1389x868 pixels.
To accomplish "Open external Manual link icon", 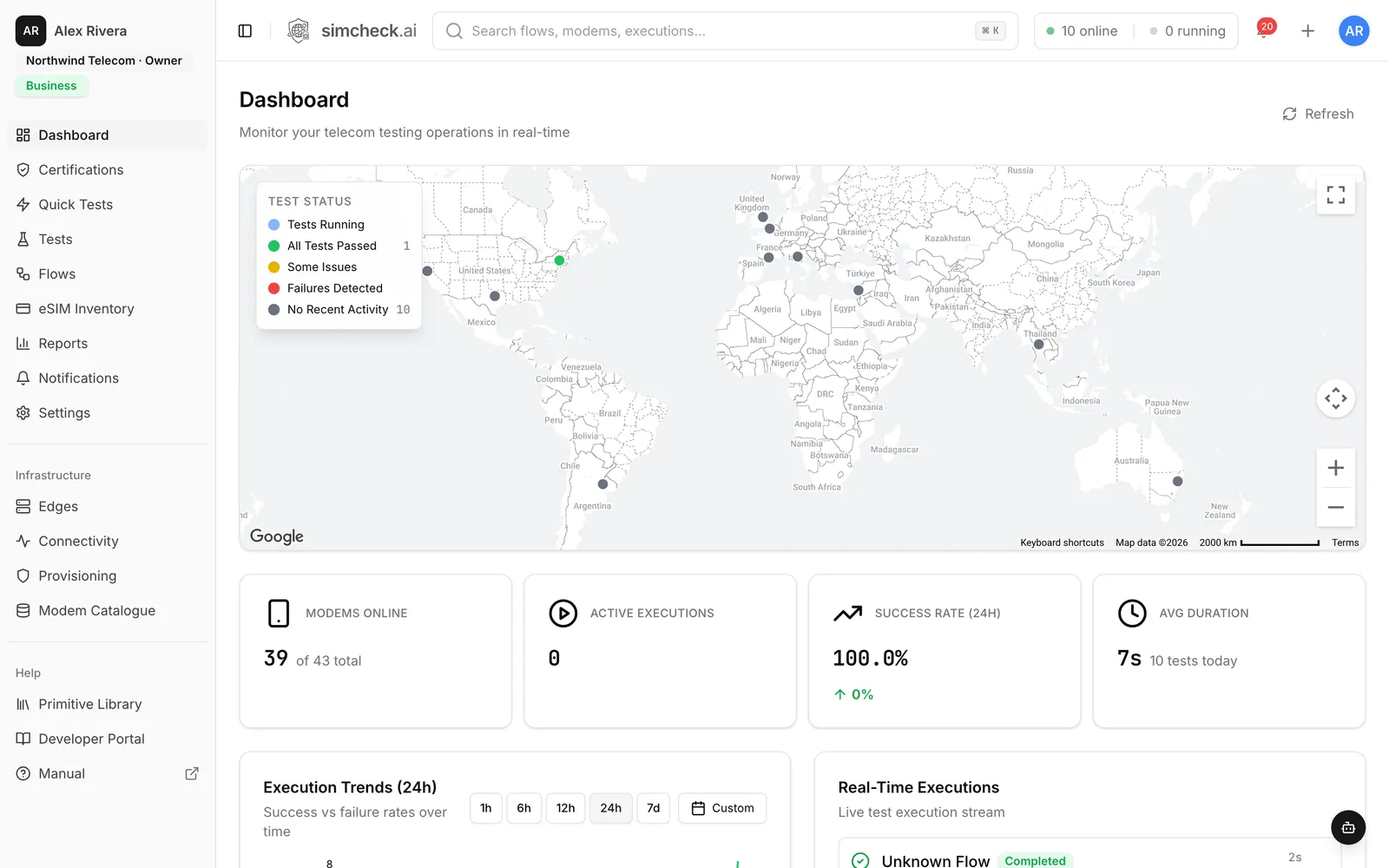I will pyautogui.click(x=192, y=773).
